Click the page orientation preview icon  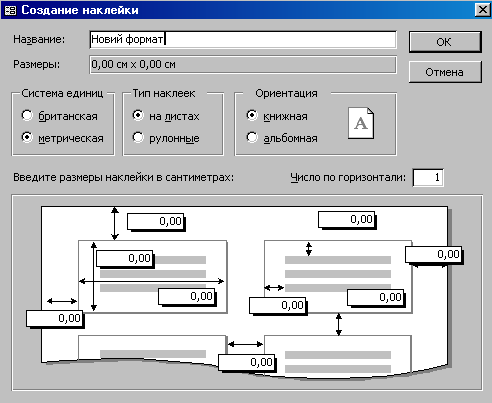click(x=361, y=123)
